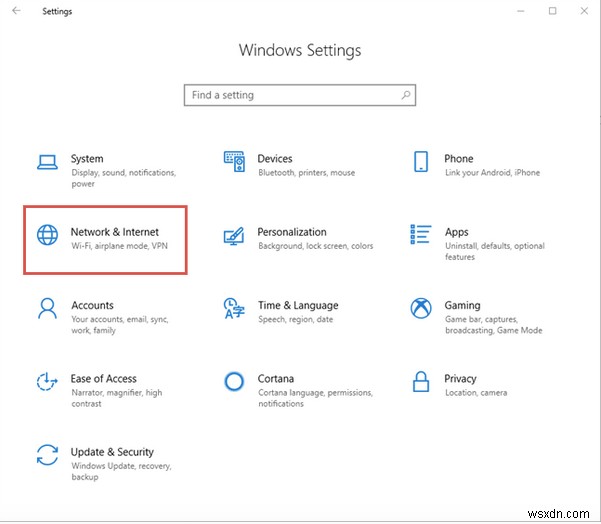601x524 pixels.
Task: Click 'Link your Android, iPhone' description
Action: tap(493, 173)
